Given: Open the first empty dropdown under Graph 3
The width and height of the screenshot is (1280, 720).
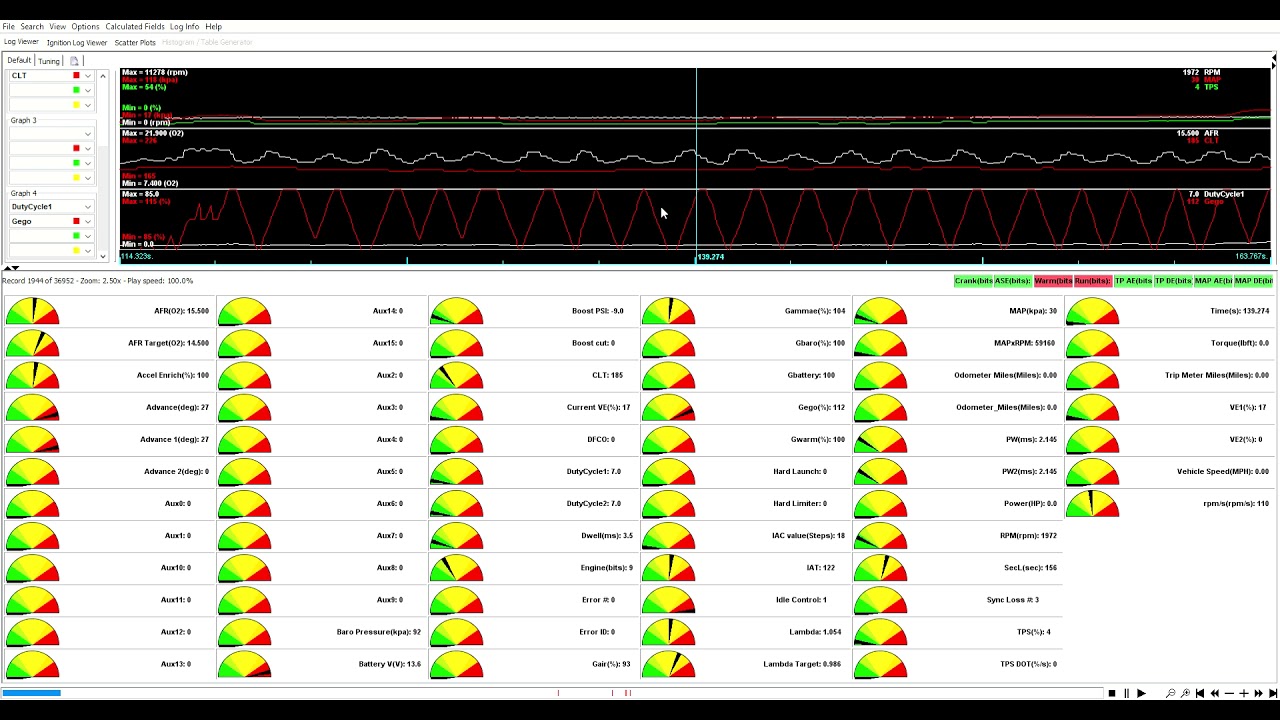Looking at the screenshot, I should pos(88,134).
